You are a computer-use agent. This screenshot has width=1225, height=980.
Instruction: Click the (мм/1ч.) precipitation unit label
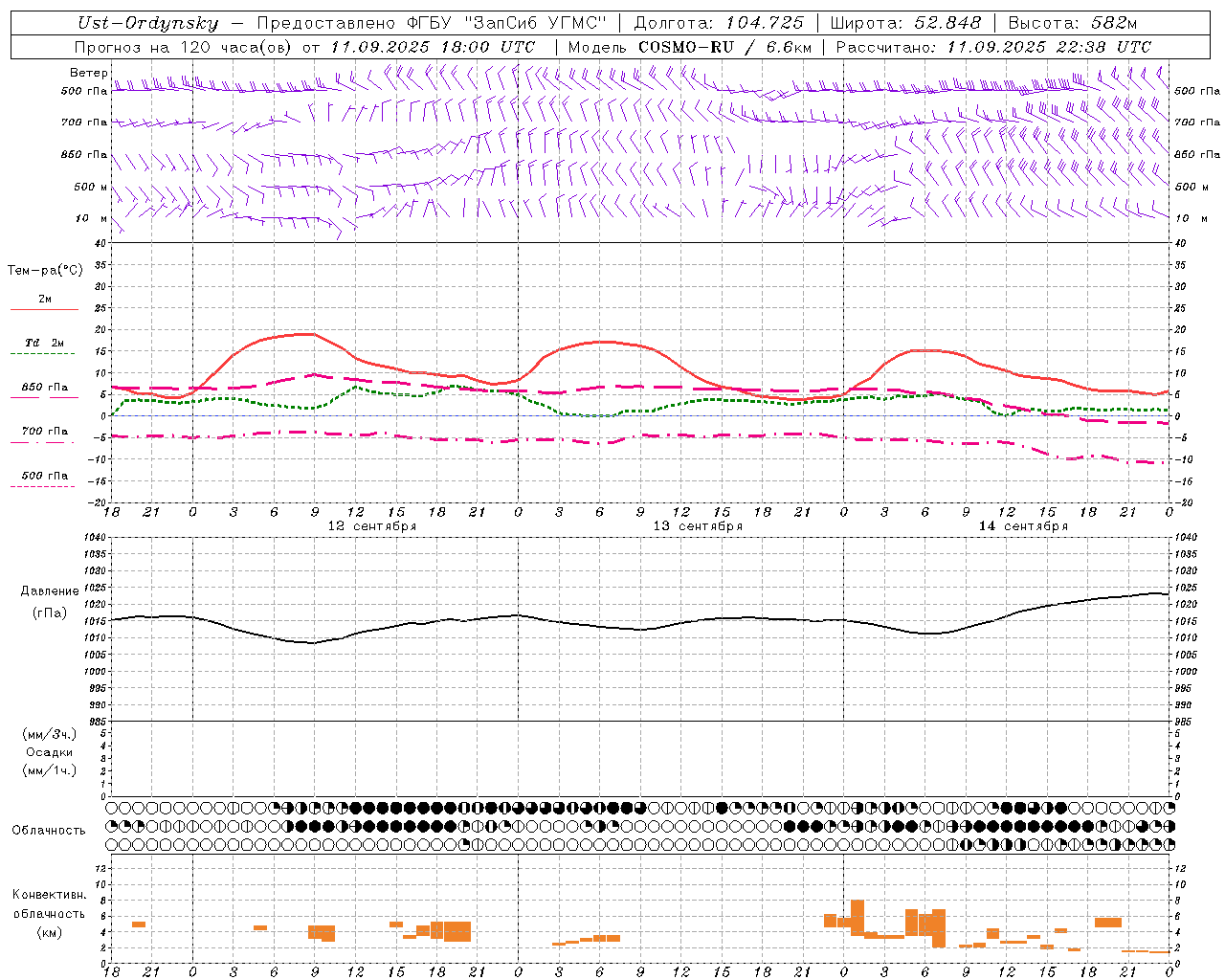coord(50,770)
